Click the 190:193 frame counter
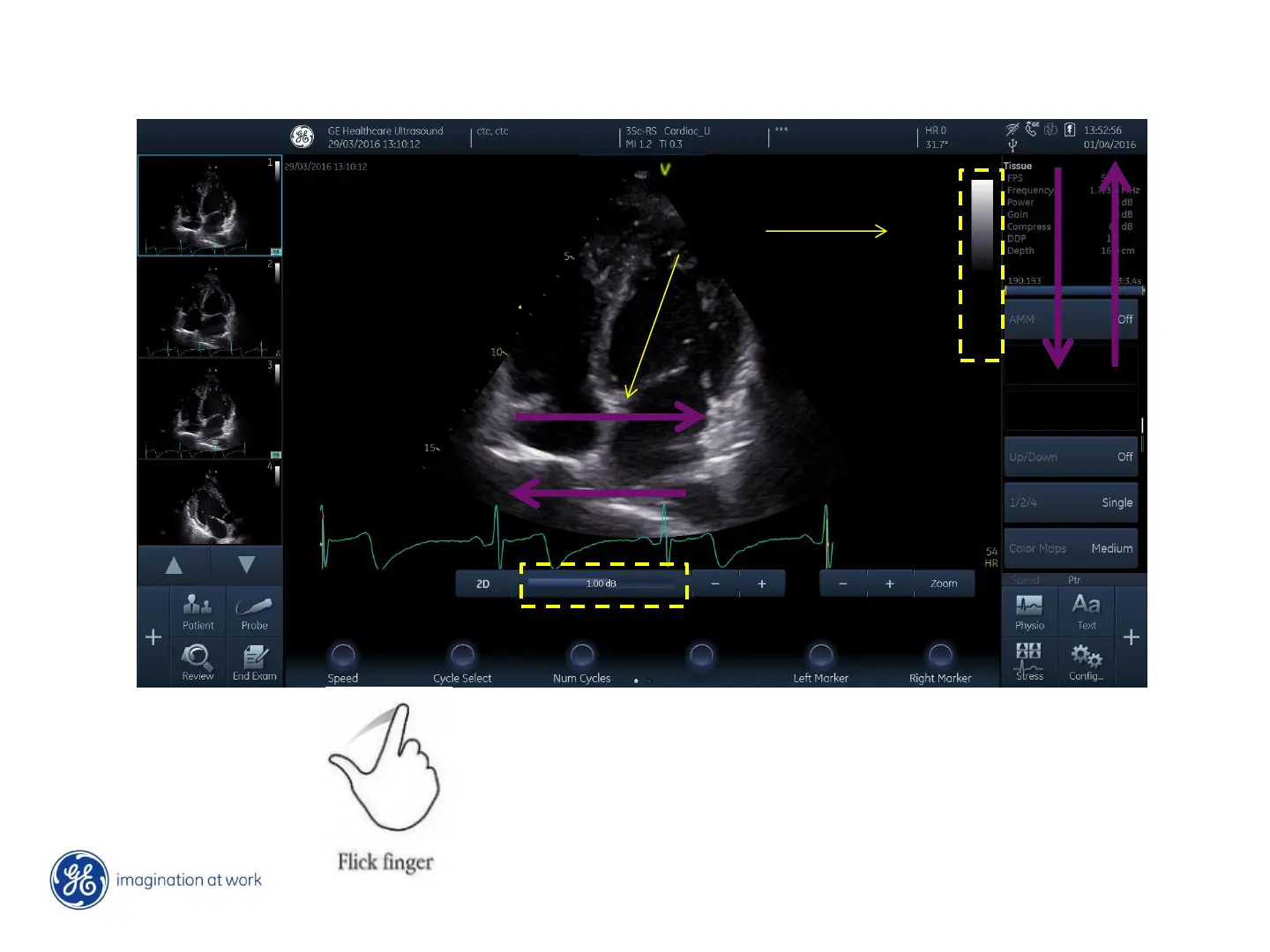 (x=1024, y=280)
